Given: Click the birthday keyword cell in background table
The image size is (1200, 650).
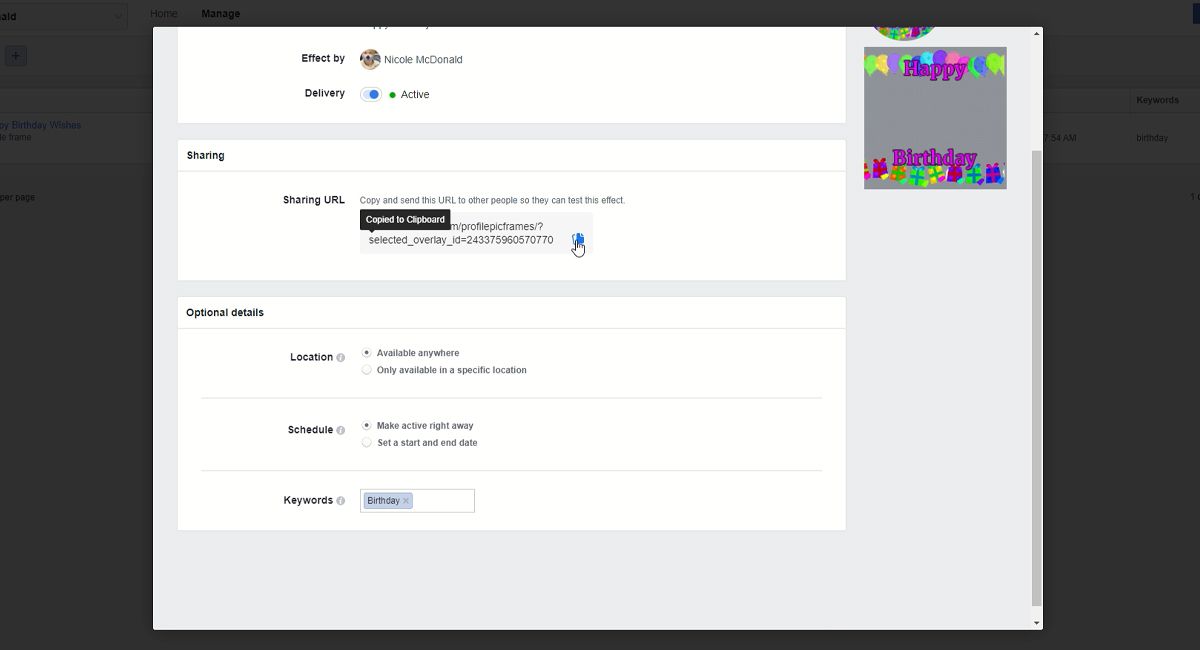Looking at the screenshot, I should (x=1152, y=138).
